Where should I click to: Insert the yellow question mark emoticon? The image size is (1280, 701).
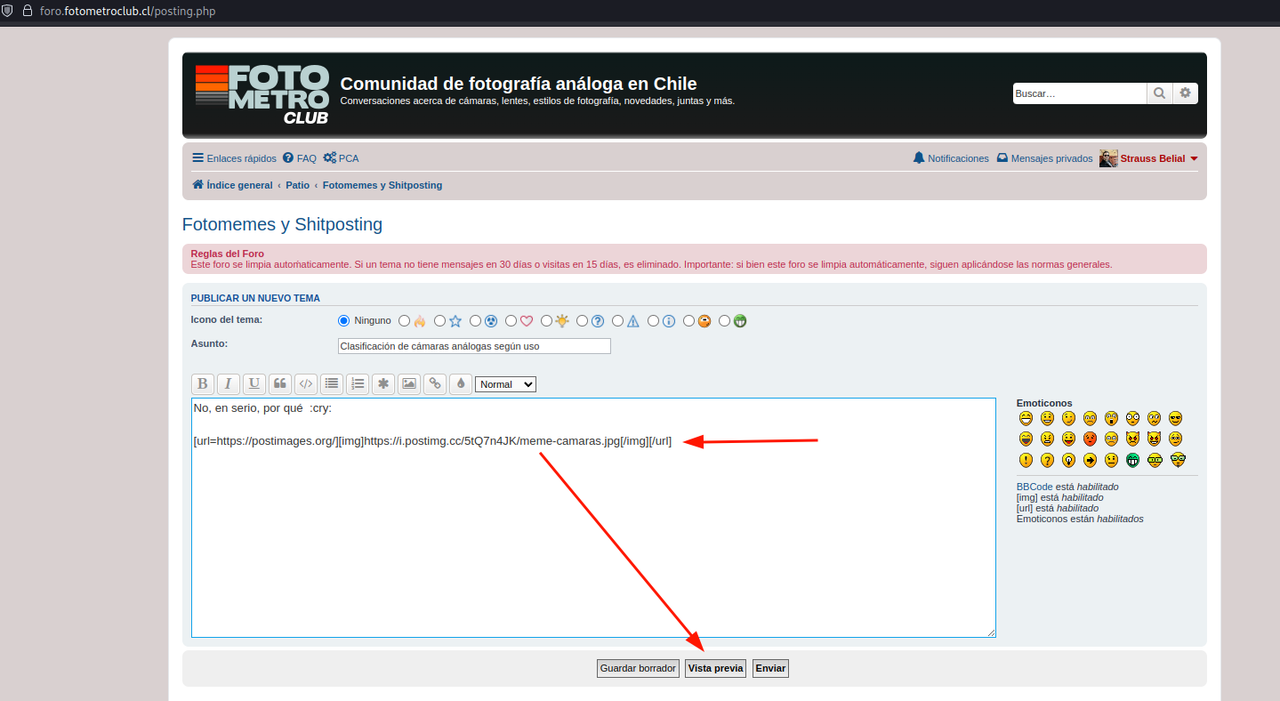1047,460
